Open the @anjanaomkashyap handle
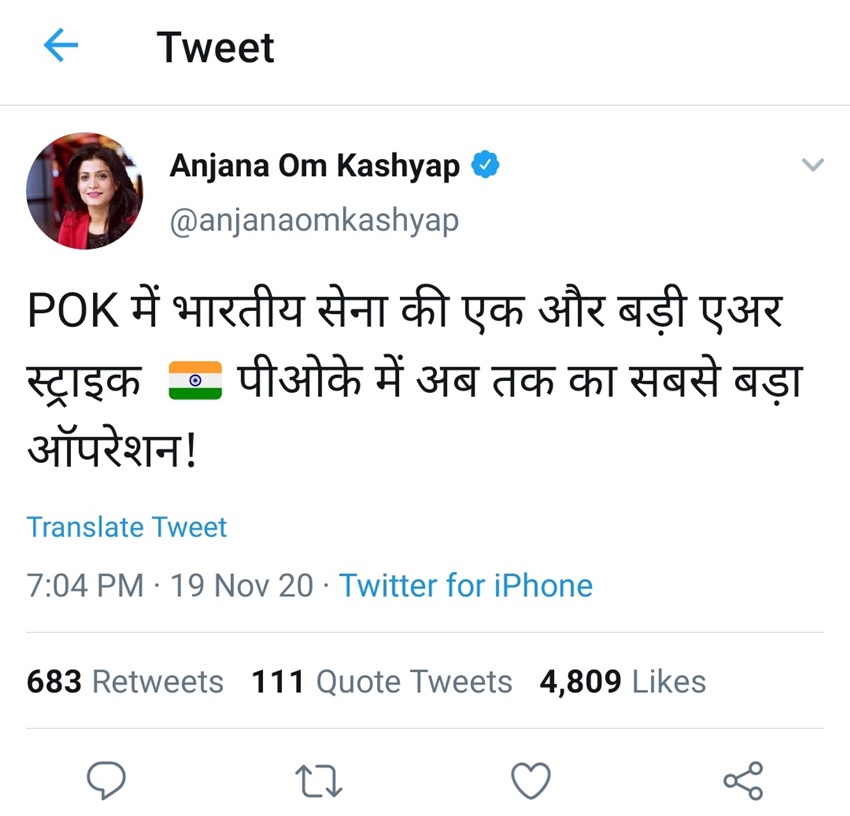850x816 pixels. click(x=314, y=219)
